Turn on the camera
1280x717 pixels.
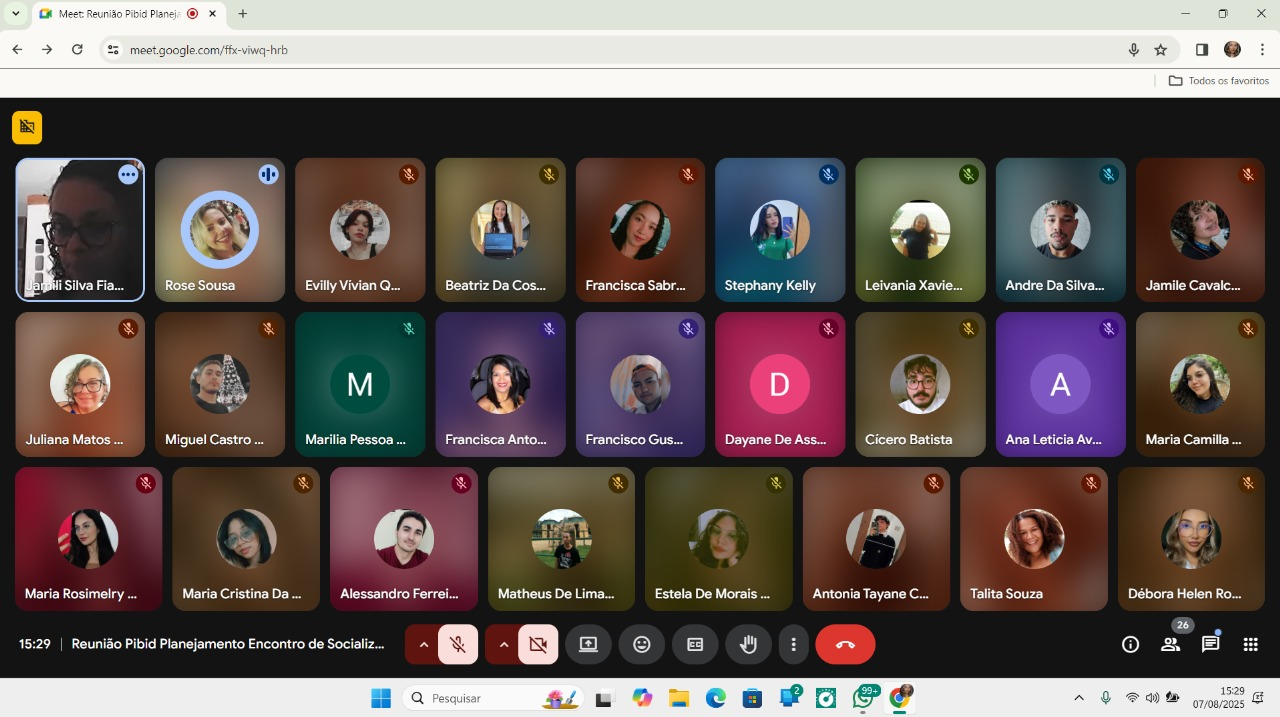point(538,645)
